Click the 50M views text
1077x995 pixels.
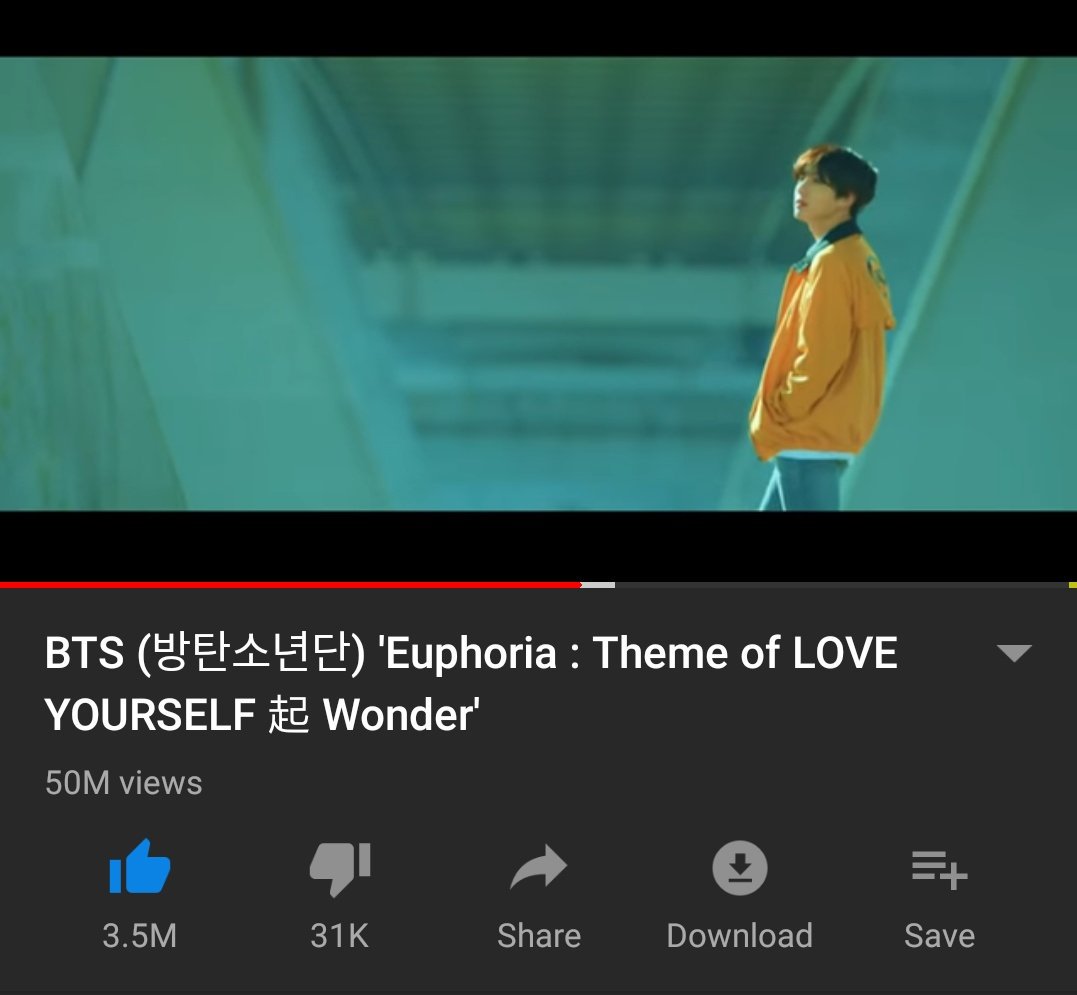click(x=124, y=783)
